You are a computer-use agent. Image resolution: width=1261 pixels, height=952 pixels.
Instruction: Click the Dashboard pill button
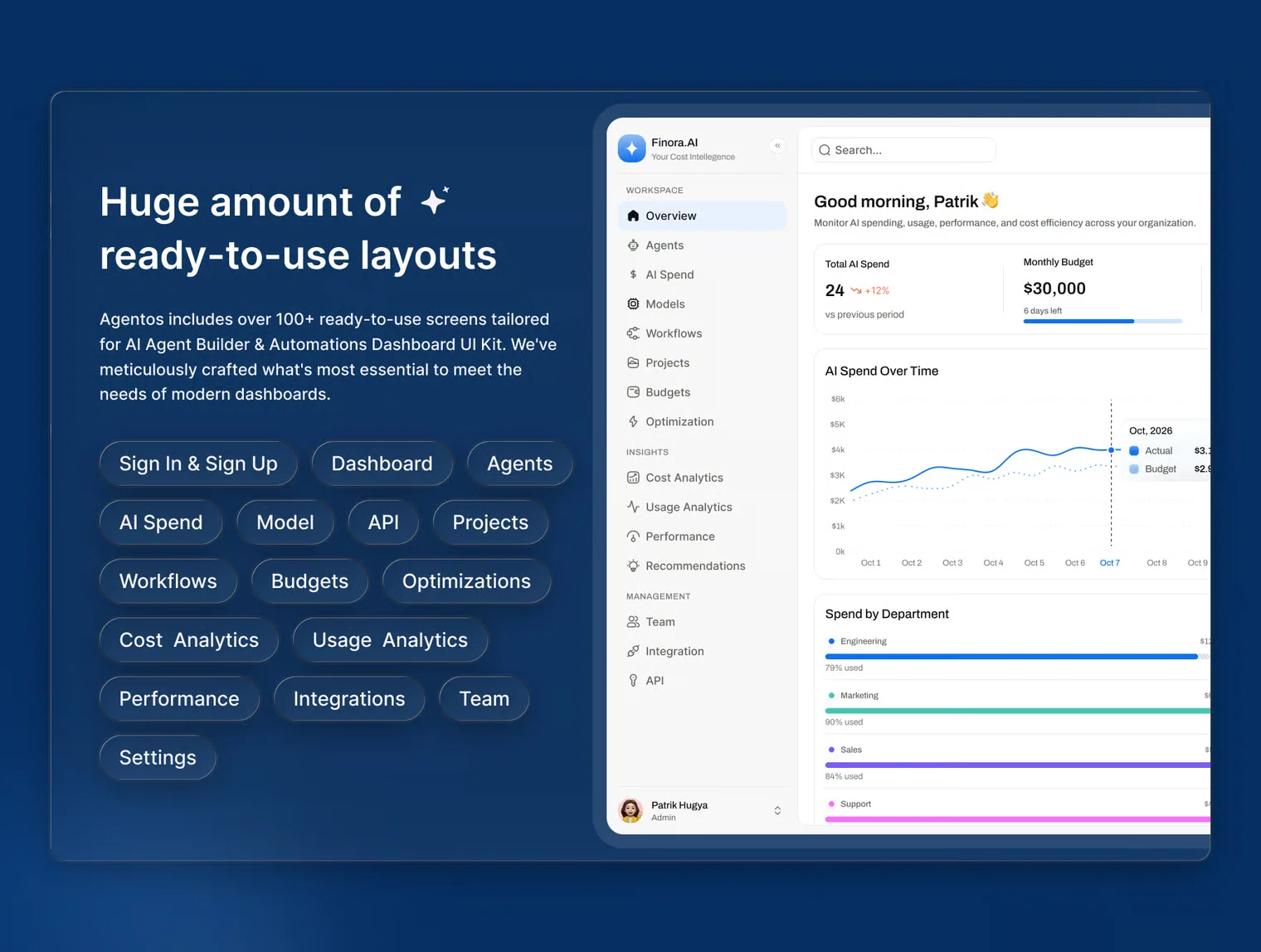[x=382, y=464]
